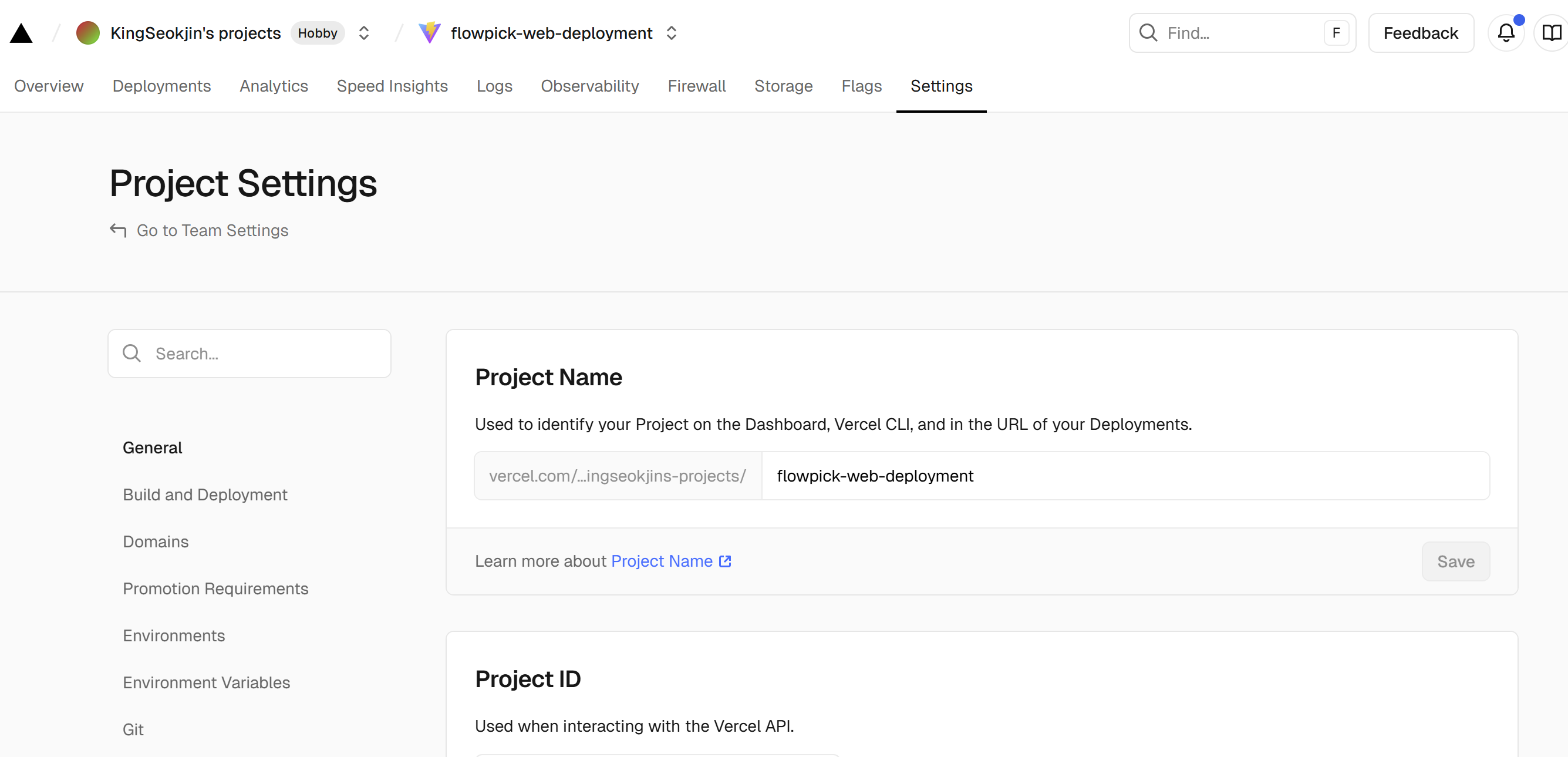Click Save under Project Name
The image size is (1568, 757).
1455,561
